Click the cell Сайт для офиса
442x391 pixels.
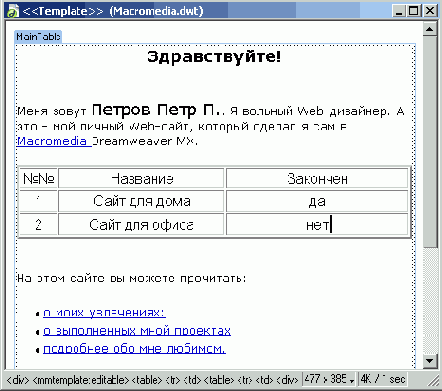[x=142, y=225]
